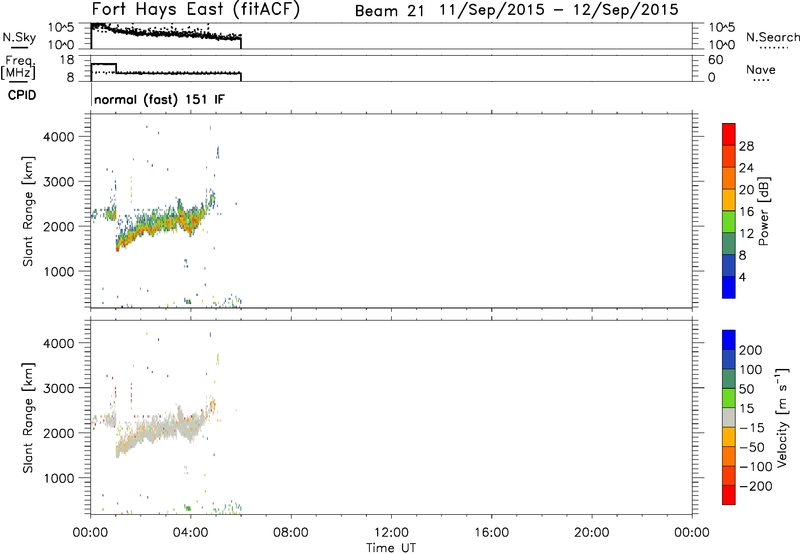The height and width of the screenshot is (554, 800).
Task: Click the red bottom segment of Velocity colorbar
Action: (x=729, y=495)
